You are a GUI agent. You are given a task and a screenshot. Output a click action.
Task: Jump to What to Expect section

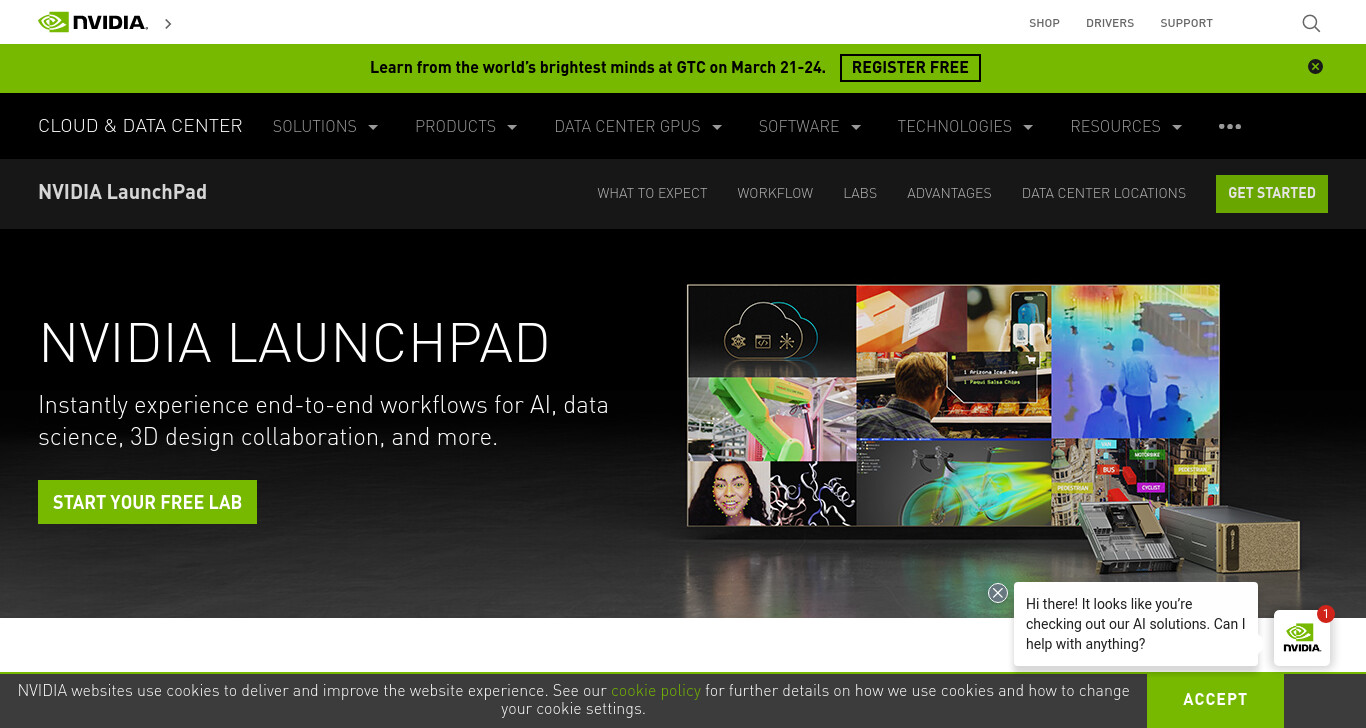(652, 193)
